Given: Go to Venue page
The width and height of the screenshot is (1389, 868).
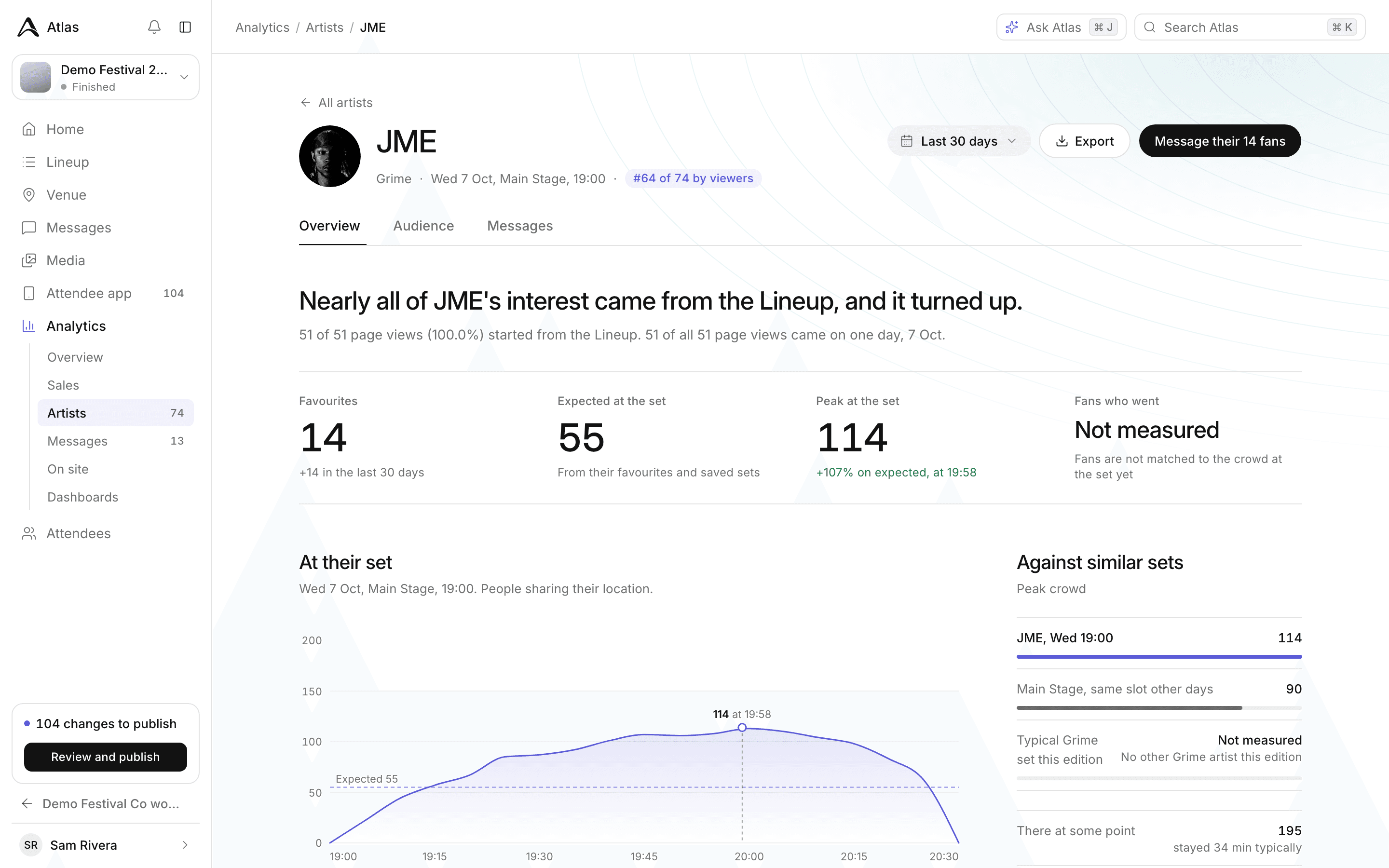Looking at the screenshot, I should click(106, 195).
